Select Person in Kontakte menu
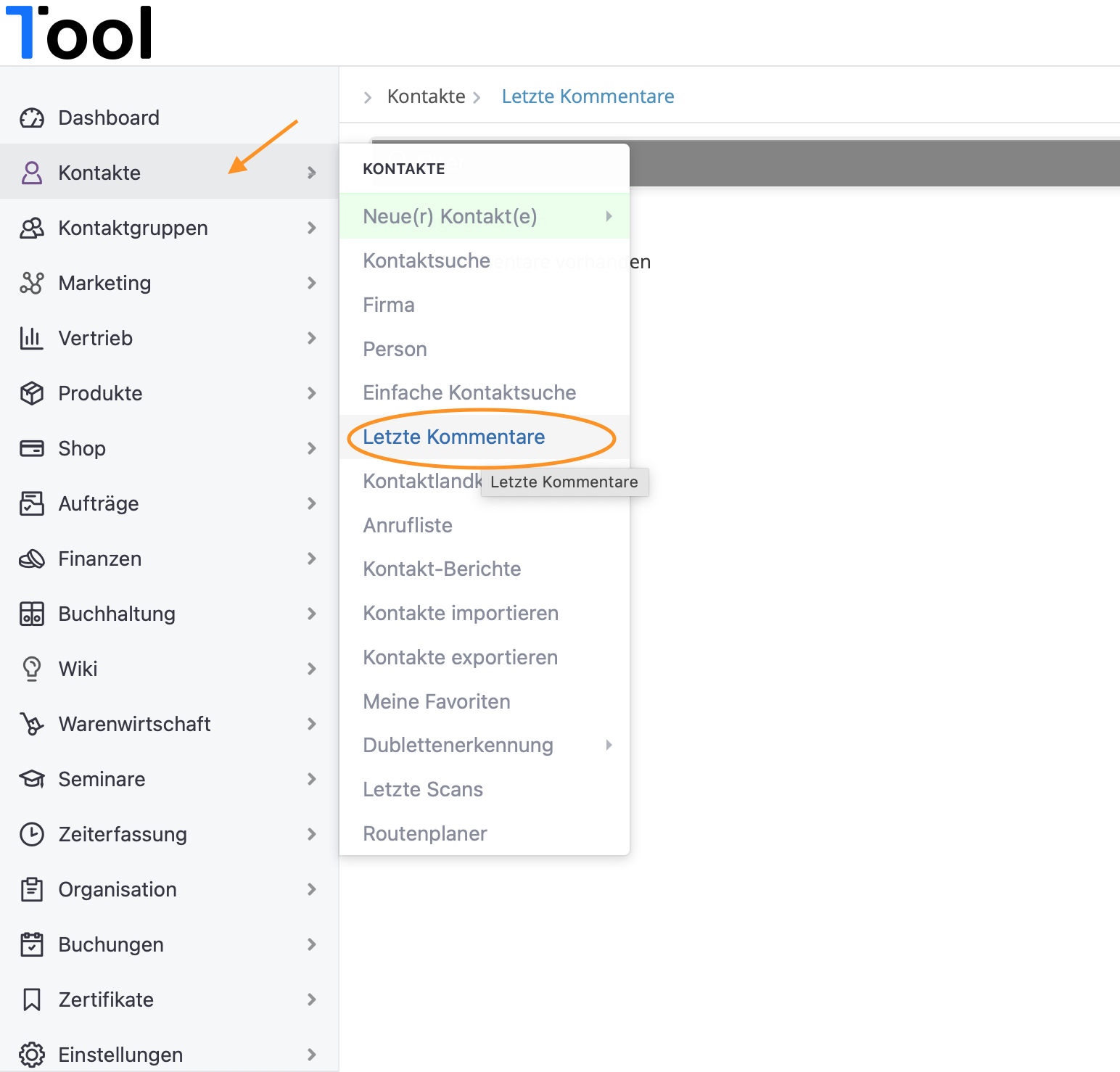This screenshot has width=1120, height=1072. (485, 349)
